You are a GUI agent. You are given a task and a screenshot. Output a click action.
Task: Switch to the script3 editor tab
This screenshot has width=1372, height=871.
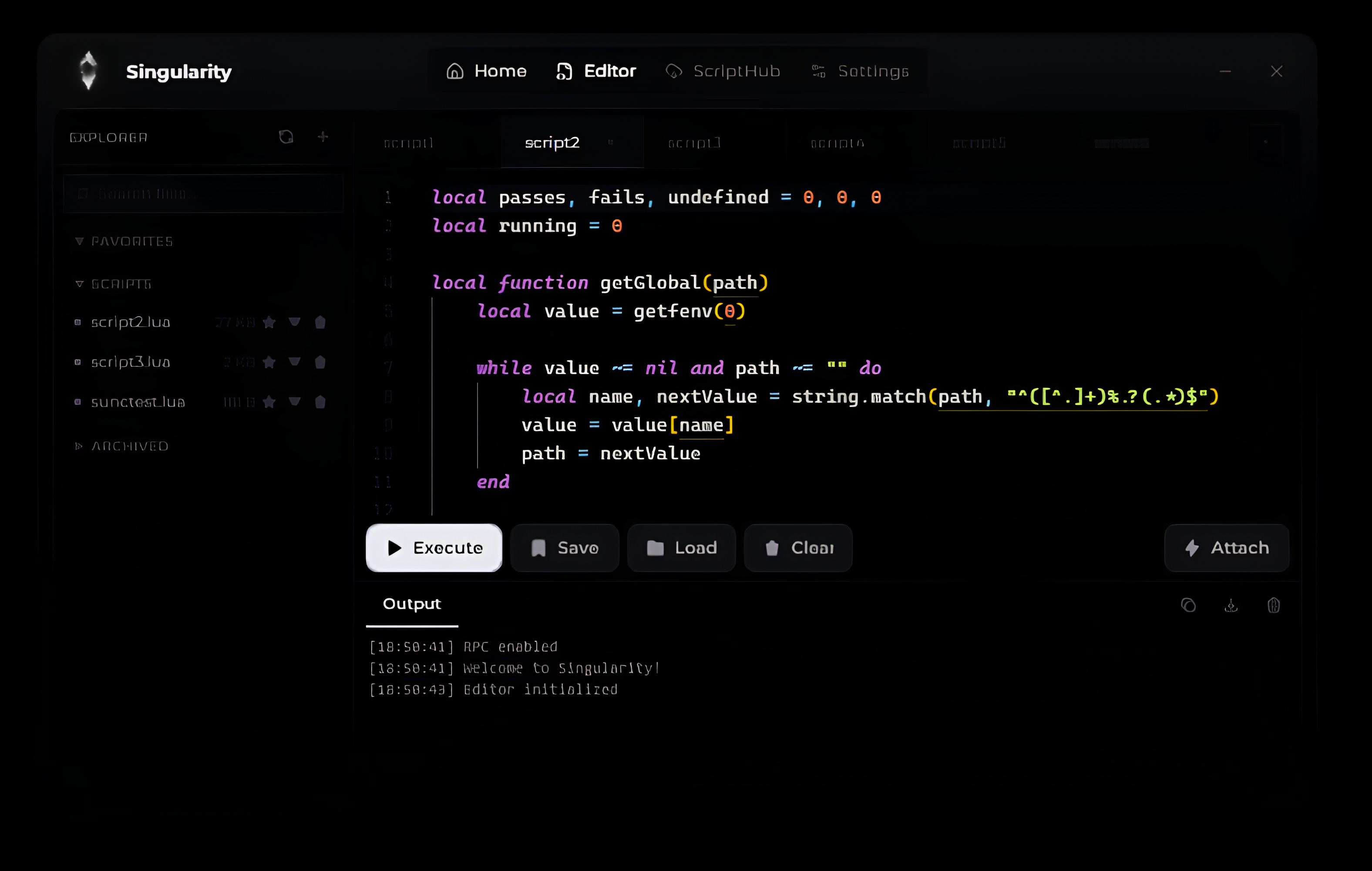tap(694, 143)
